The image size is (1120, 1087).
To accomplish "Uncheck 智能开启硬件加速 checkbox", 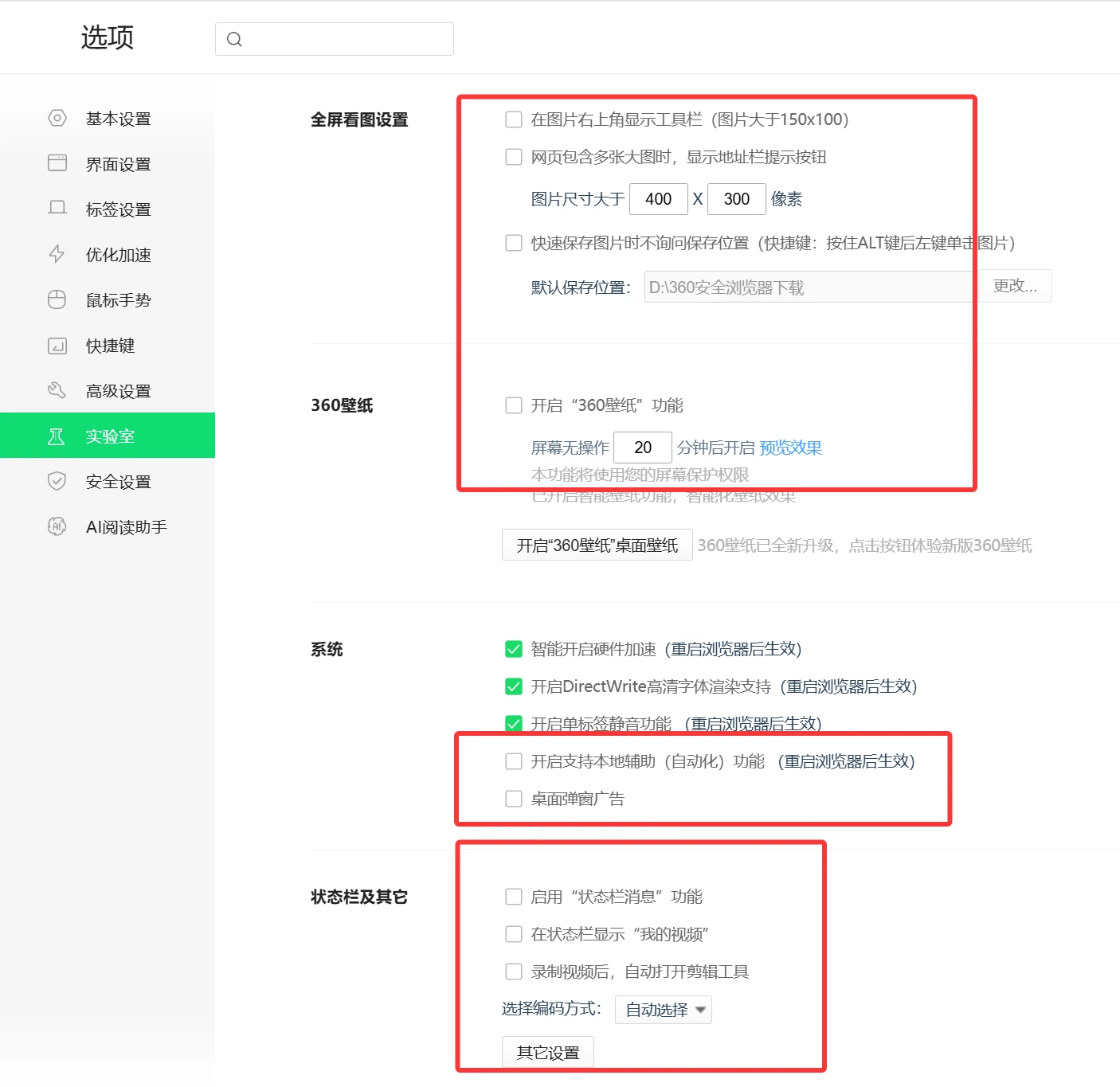I will pyautogui.click(x=514, y=649).
